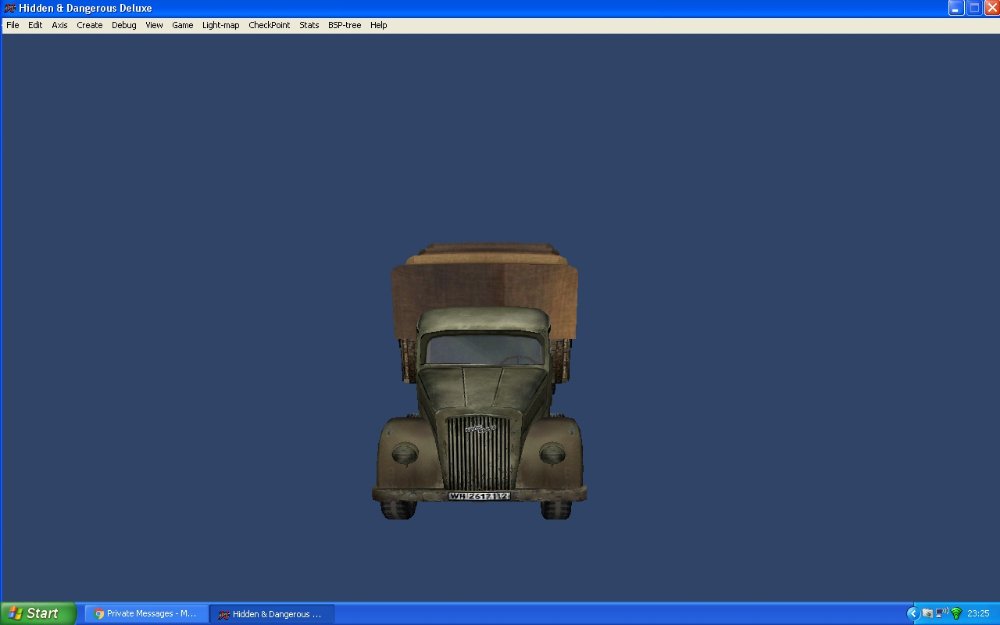Open the Game menu
The image size is (1000, 625).
[x=182, y=25]
